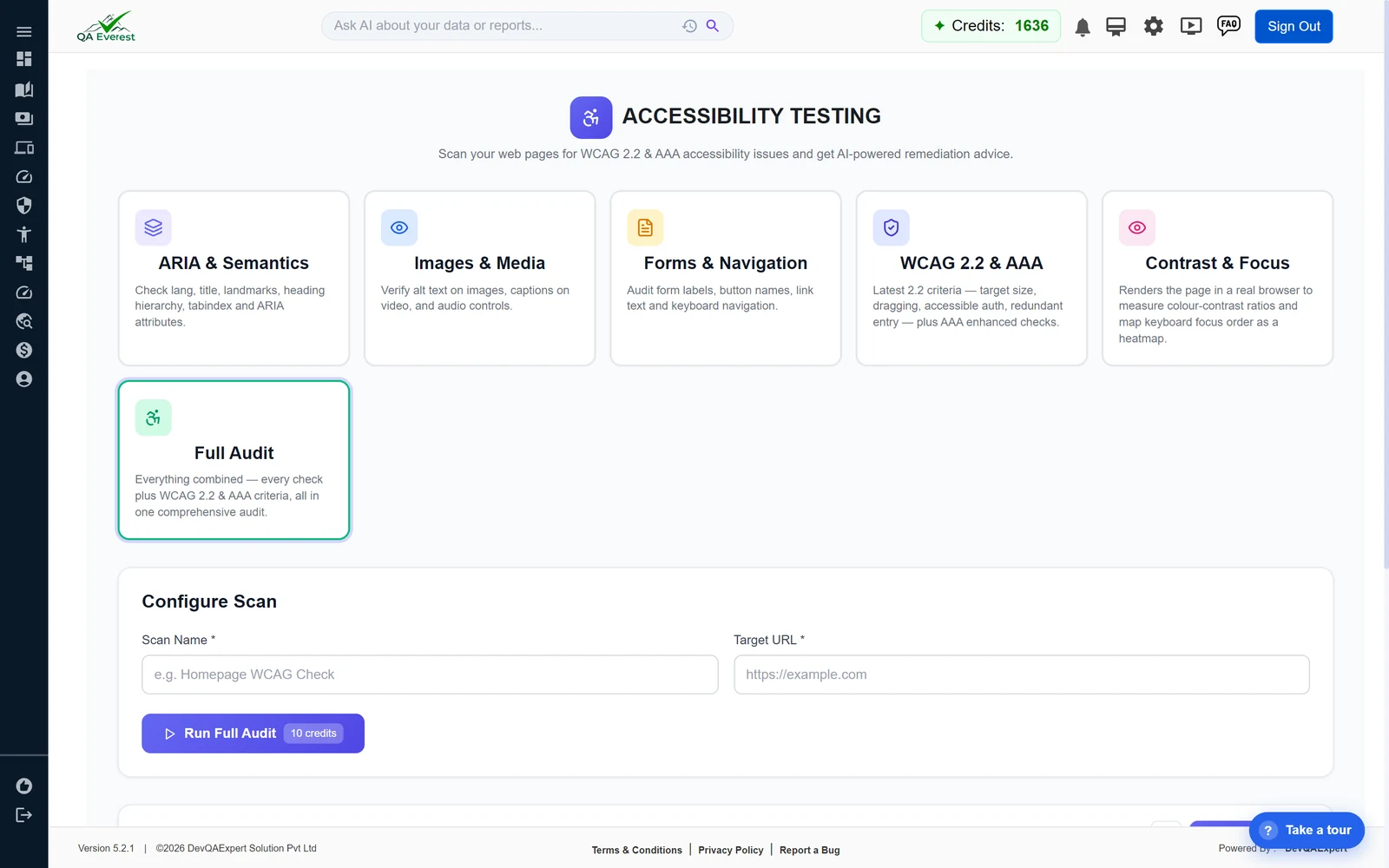Click the Version 5.2.1 text

click(106, 848)
